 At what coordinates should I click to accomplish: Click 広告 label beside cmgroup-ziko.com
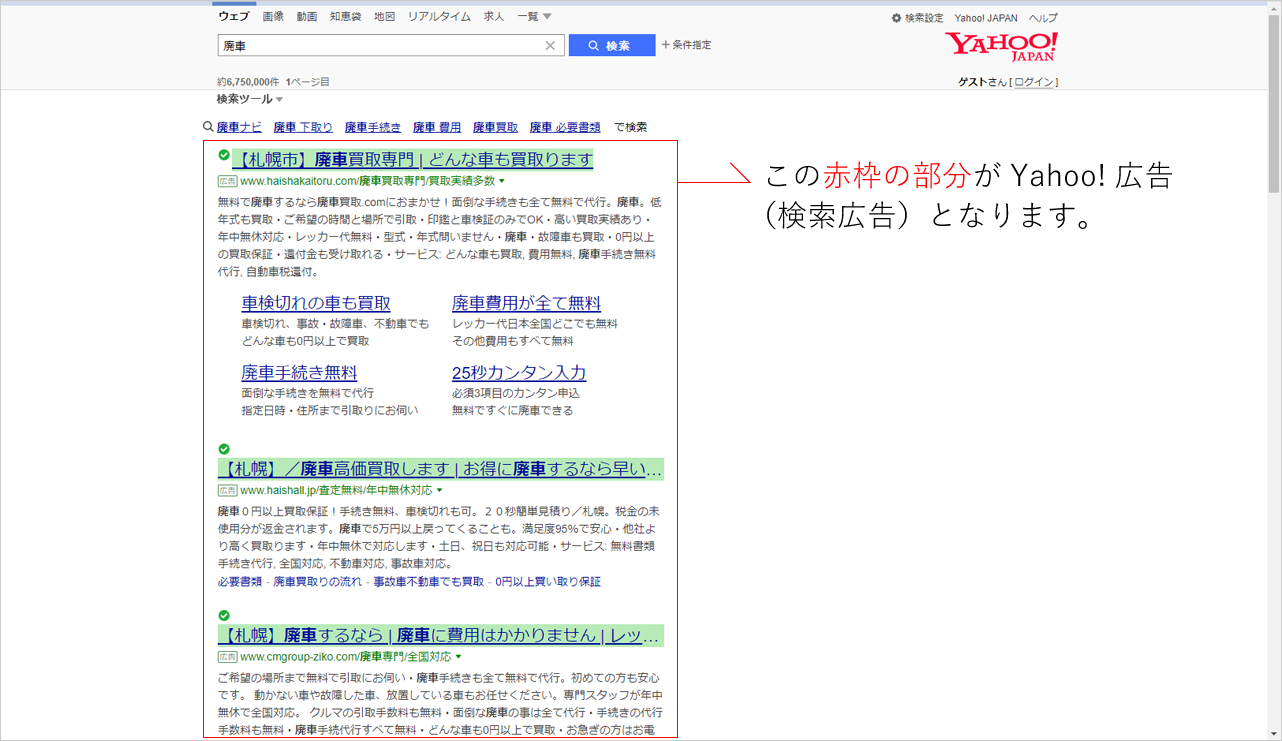227,657
